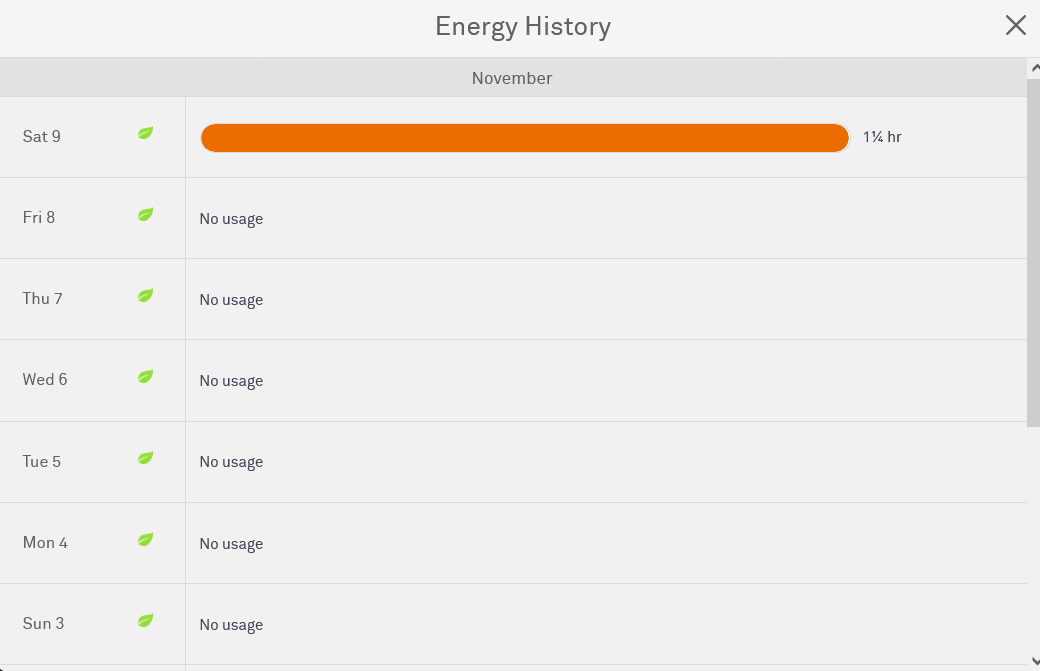Click the green leaf icon for Wed 6
Image resolution: width=1040 pixels, height=671 pixels.
(x=145, y=376)
